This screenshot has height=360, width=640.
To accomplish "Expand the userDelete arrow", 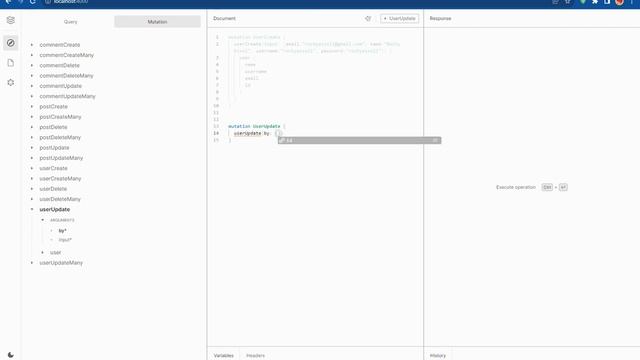I will (x=32, y=189).
